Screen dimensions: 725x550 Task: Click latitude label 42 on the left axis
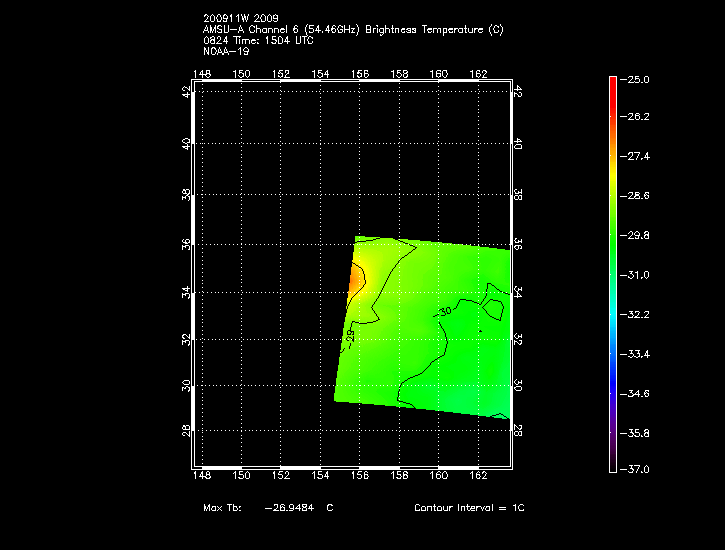coord(186,91)
